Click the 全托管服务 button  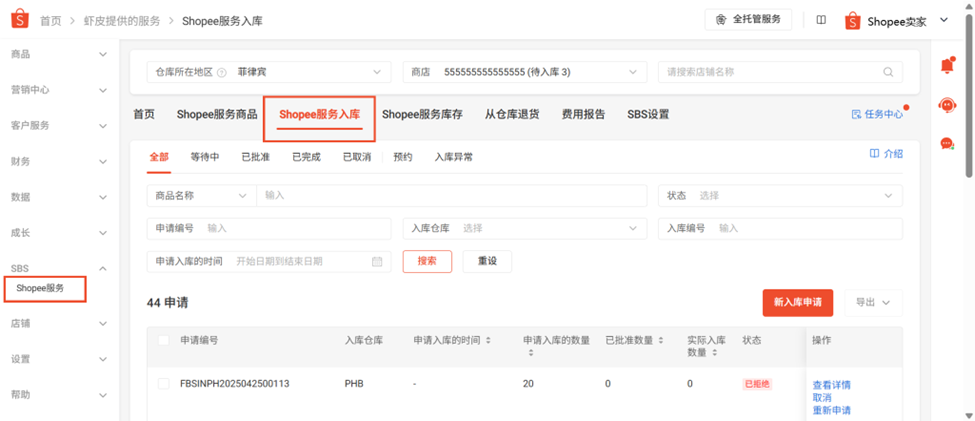(749, 19)
